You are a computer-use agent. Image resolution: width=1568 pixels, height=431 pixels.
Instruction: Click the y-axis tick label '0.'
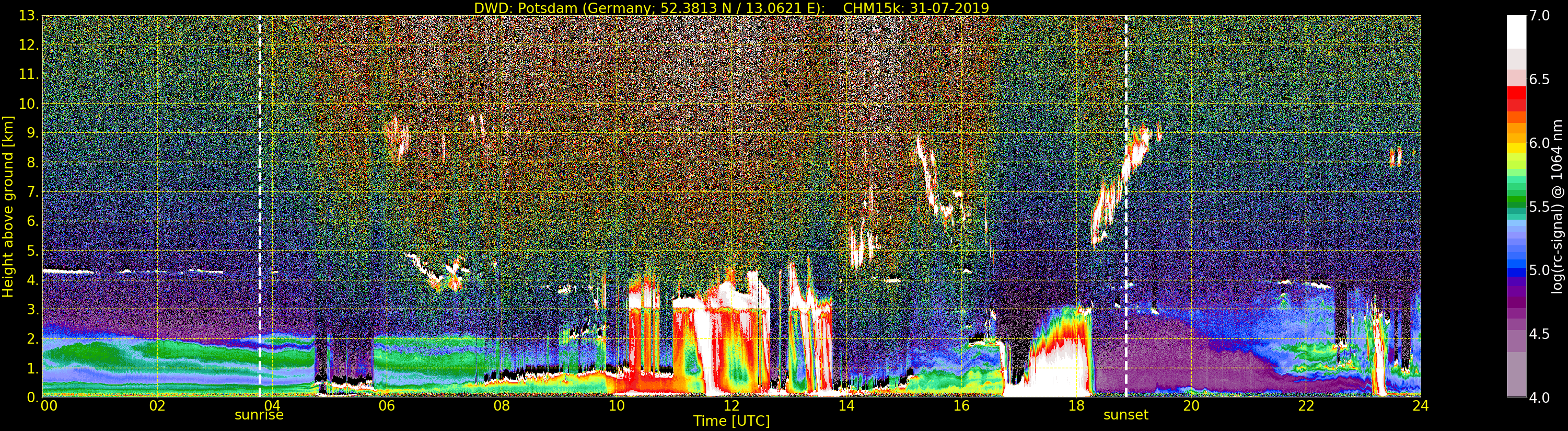[x=33, y=397]
